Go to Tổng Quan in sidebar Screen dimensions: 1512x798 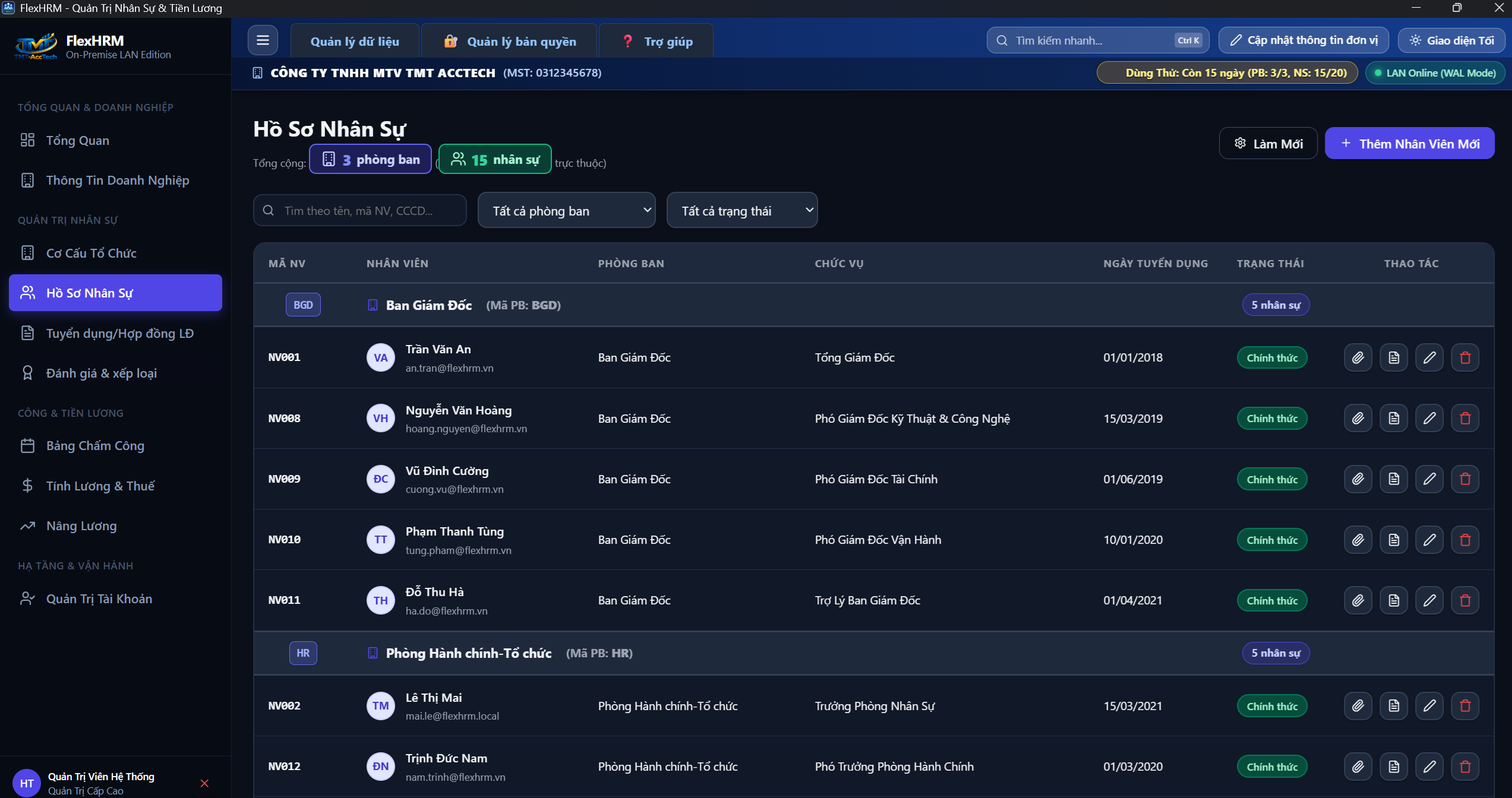click(115, 140)
